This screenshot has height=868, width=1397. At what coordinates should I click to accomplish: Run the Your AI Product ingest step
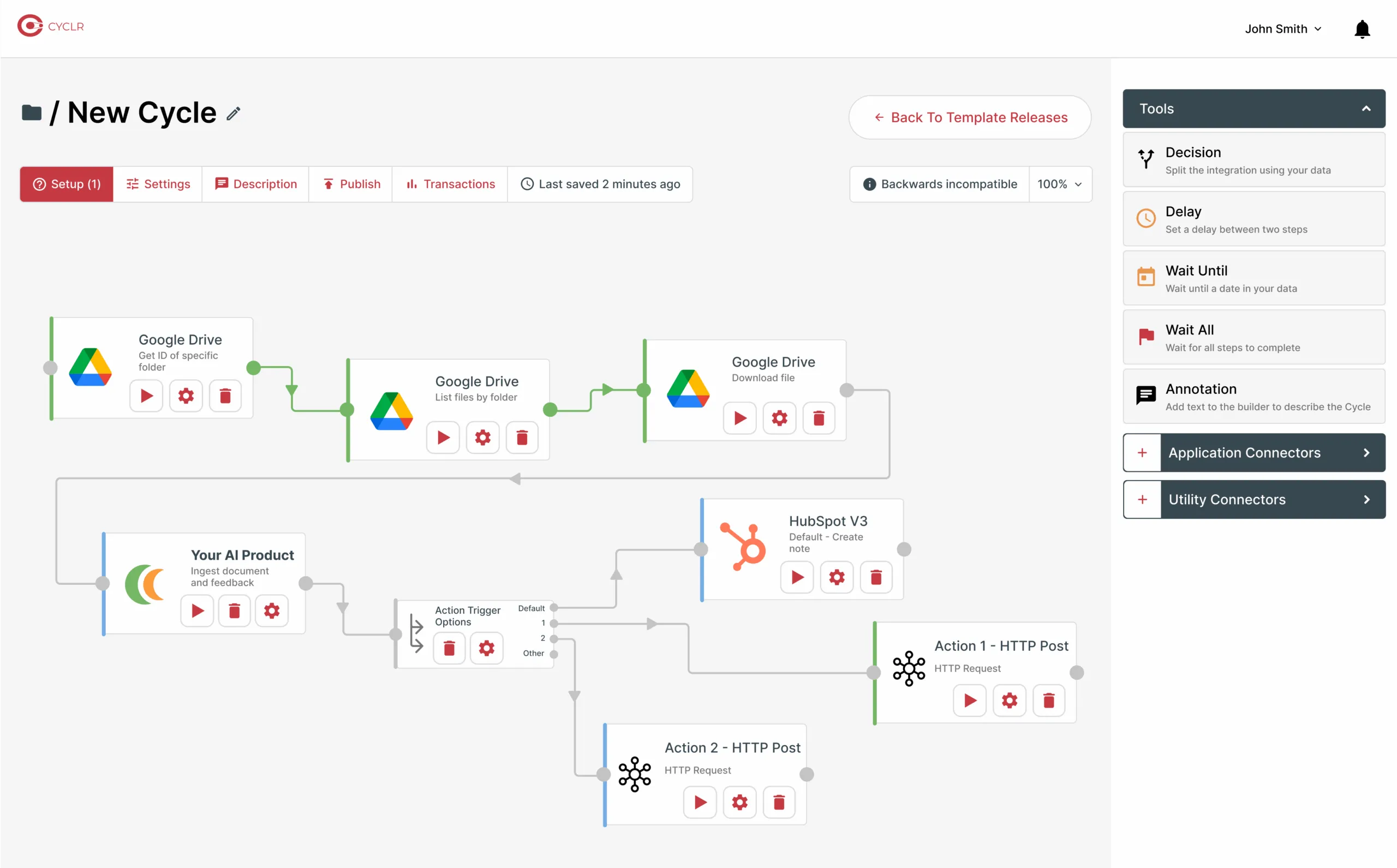pyautogui.click(x=197, y=610)
